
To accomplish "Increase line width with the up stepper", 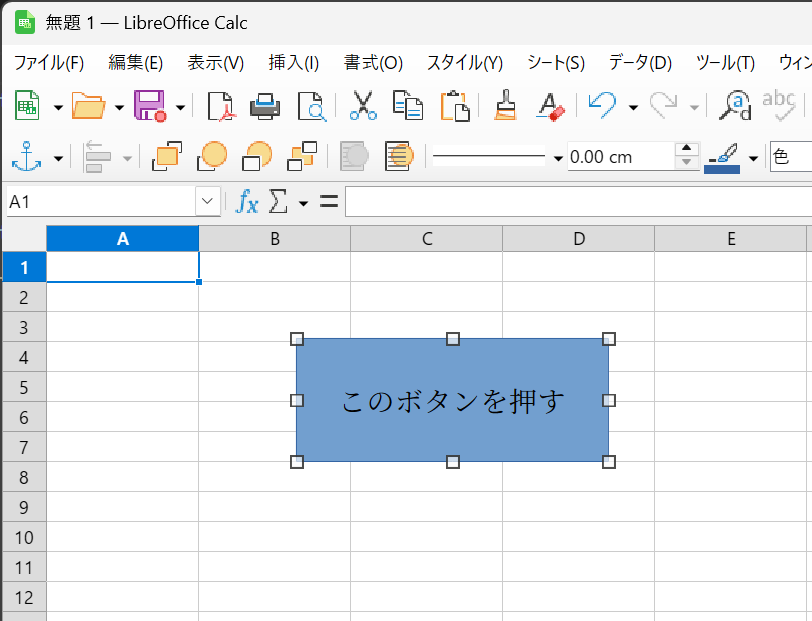I will pyautogui.click(x=686, y=150).
